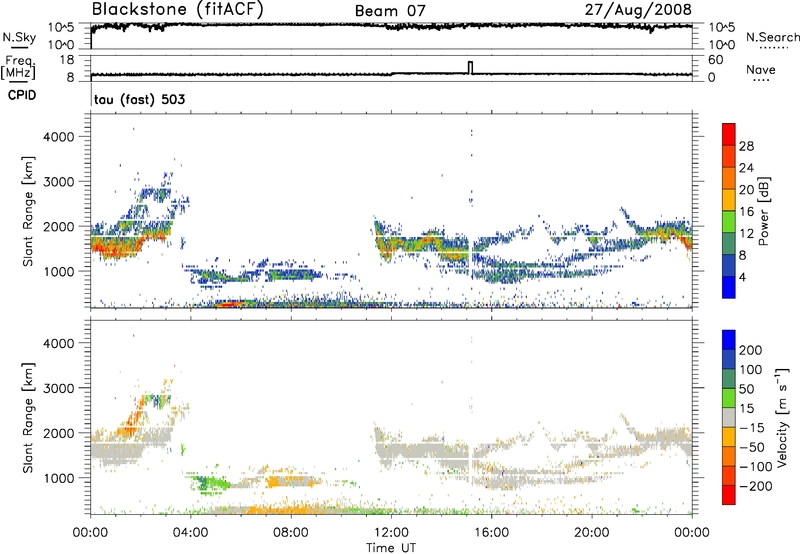800x554 pixels.
Task: Click the '28' tick on Power colorbar
Action: (746, 146)
